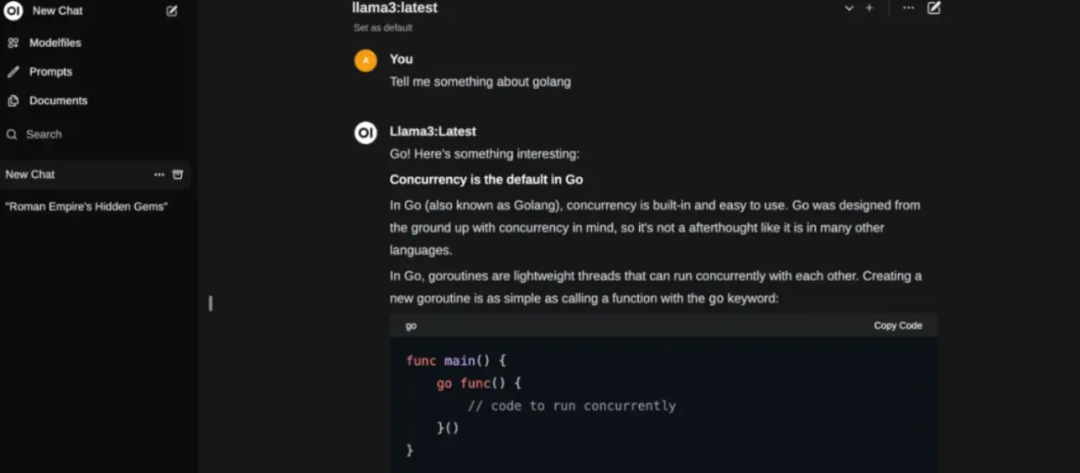Image resolution: width=1080 pixels, height=473 pixels.
Task: Open the llama3:latest model selector
Action: click(x=395, y=8)
